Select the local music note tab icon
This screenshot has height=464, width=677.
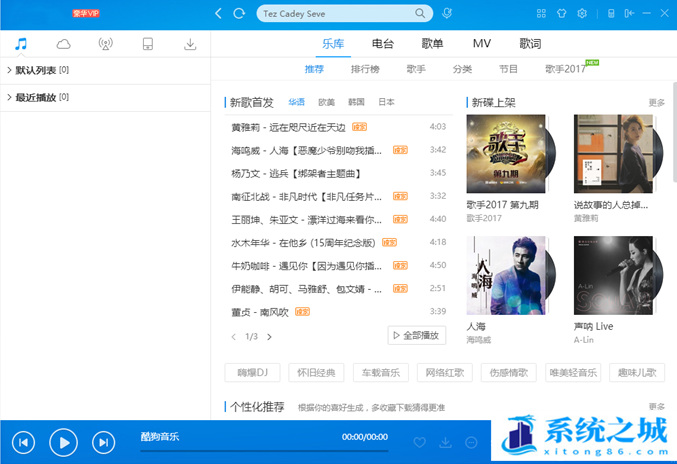pyautogui.click(x=21, y=44)
